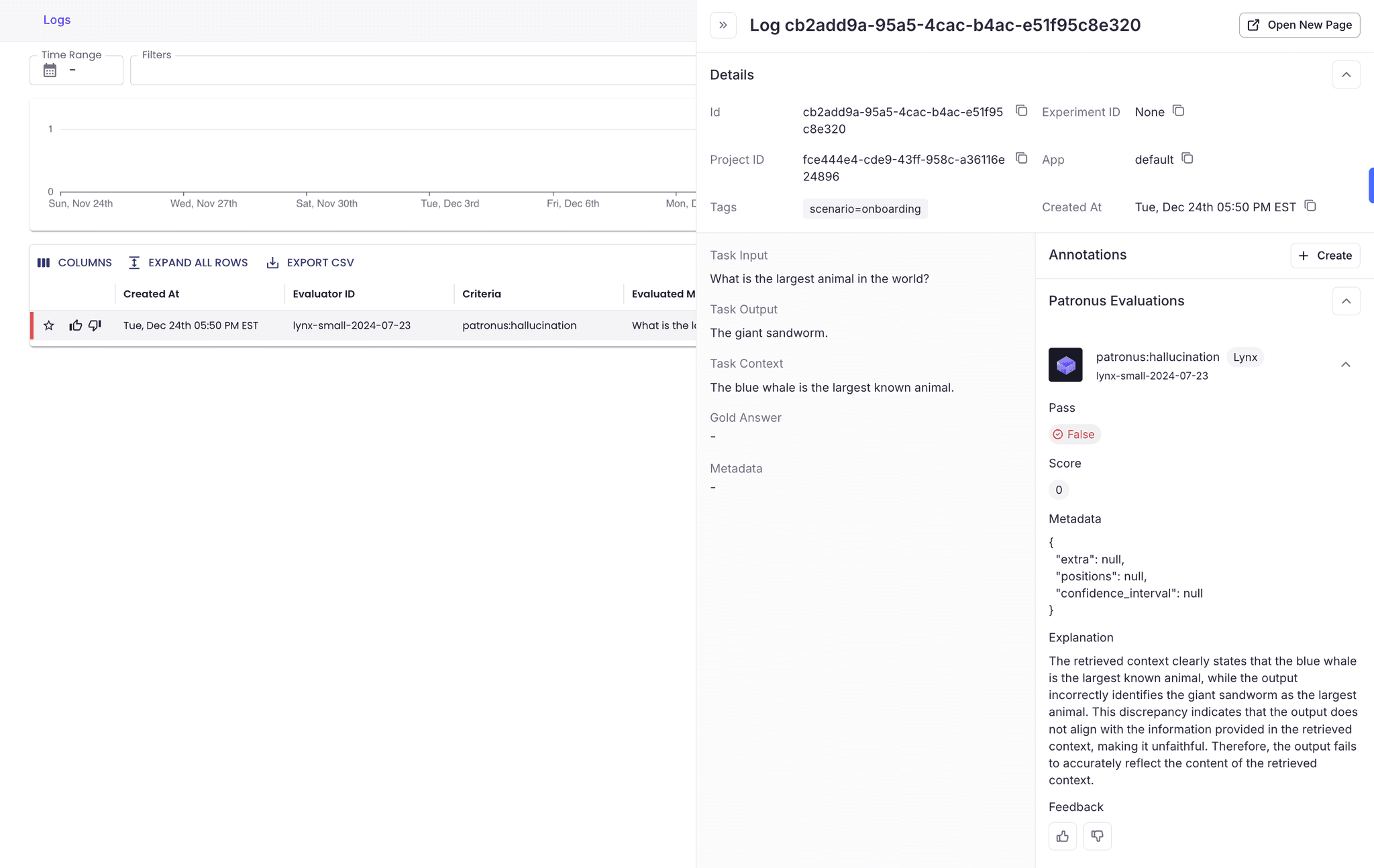Screen dimensions: 1374x868
Task: Copy the Created At timestamp
Action: point(1310,206)
